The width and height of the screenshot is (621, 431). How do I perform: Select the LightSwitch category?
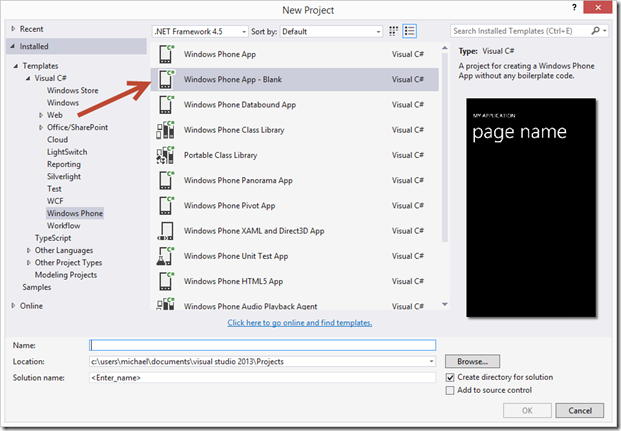67,152
